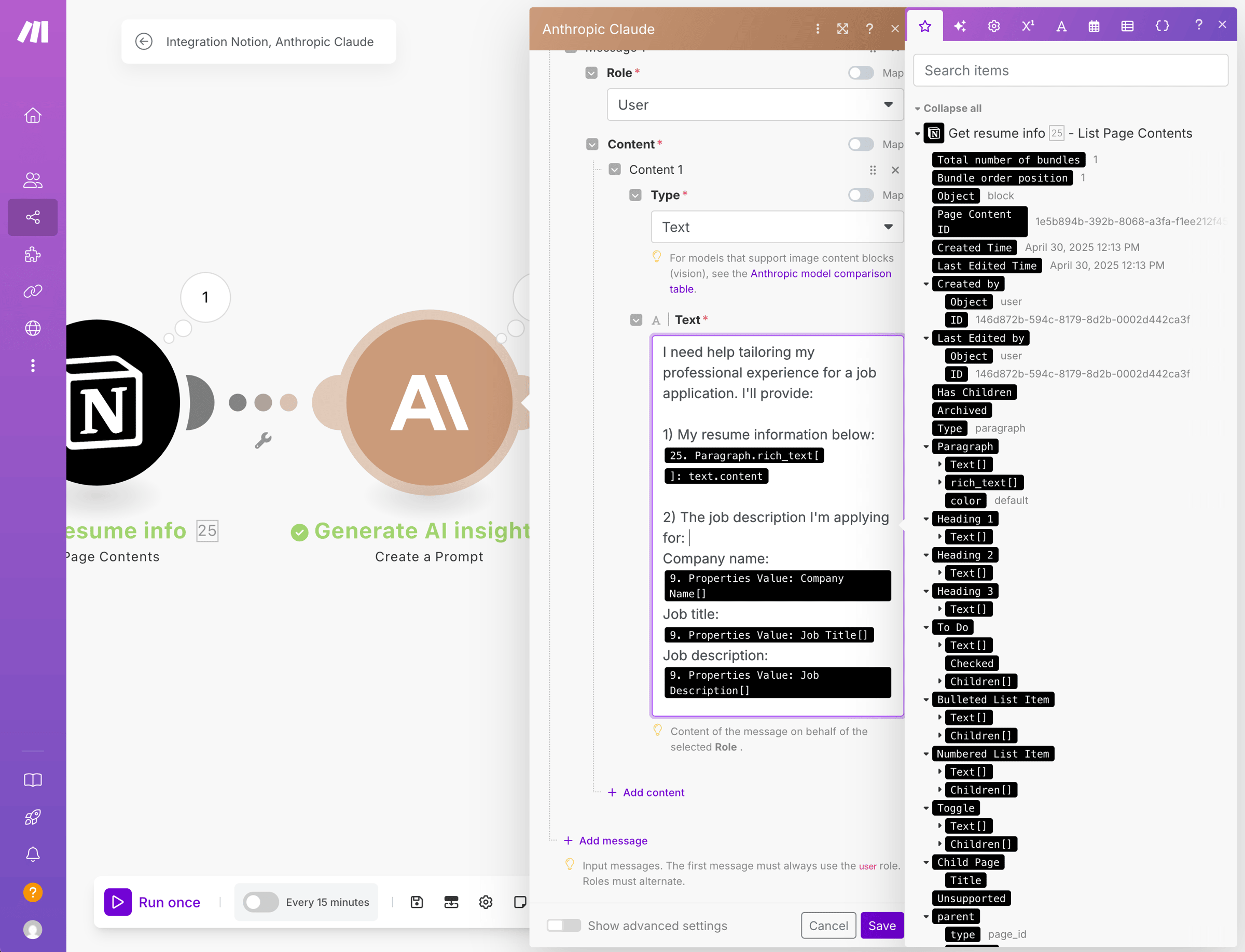Viewport: 1245px width, 952px height.
Task: Collapse the Created by node
Action: (x=926, y=284)
